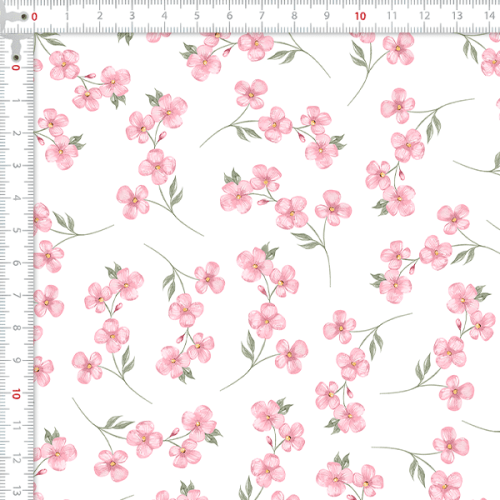The width and height of the screenshot is (500, 500).
Task: Click the red 10 on the vertical ruler
Action: pyautogui.click(x=16, y=394)
